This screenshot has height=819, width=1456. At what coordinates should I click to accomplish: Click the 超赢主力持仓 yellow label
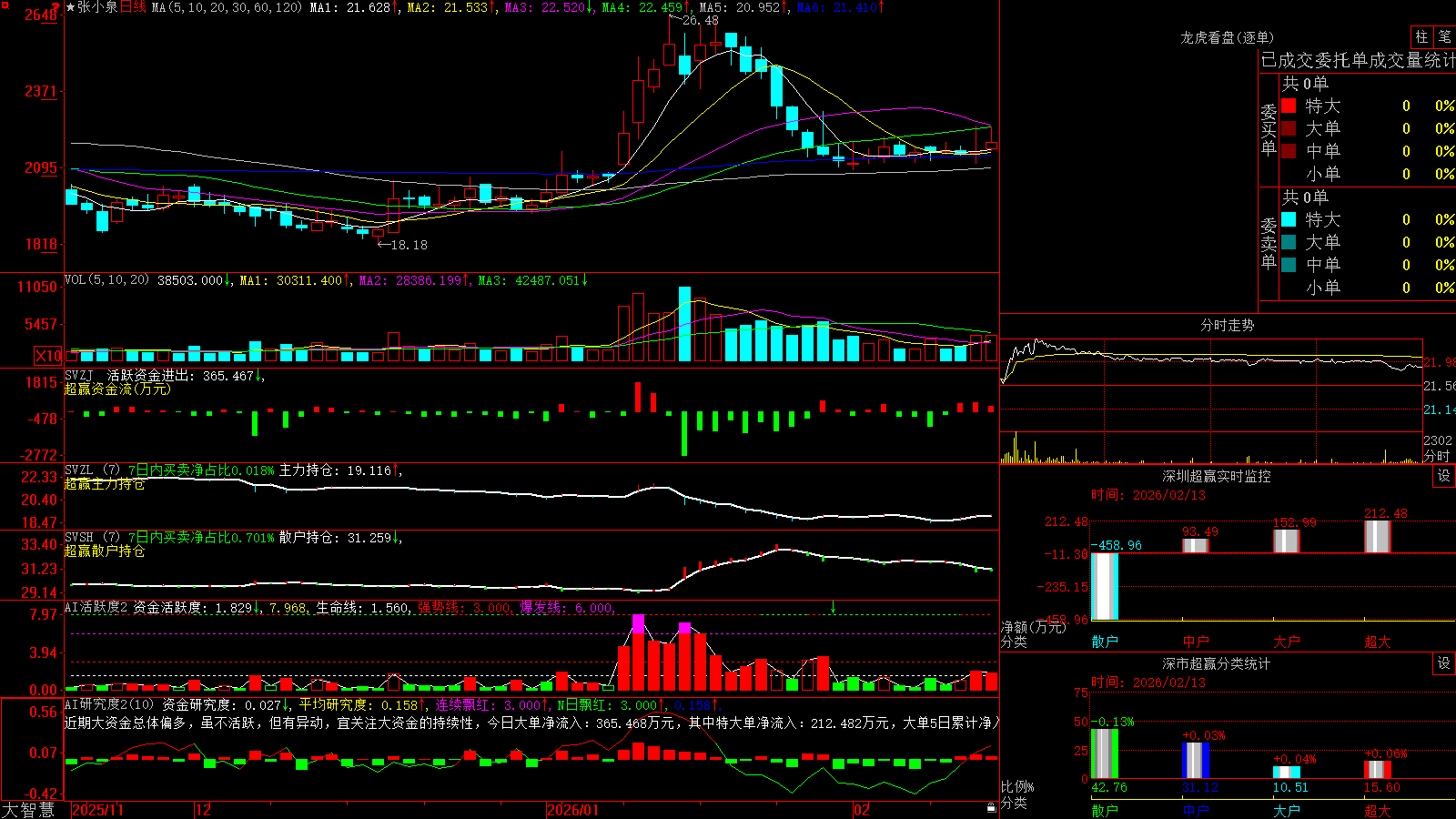pos(105,484)
